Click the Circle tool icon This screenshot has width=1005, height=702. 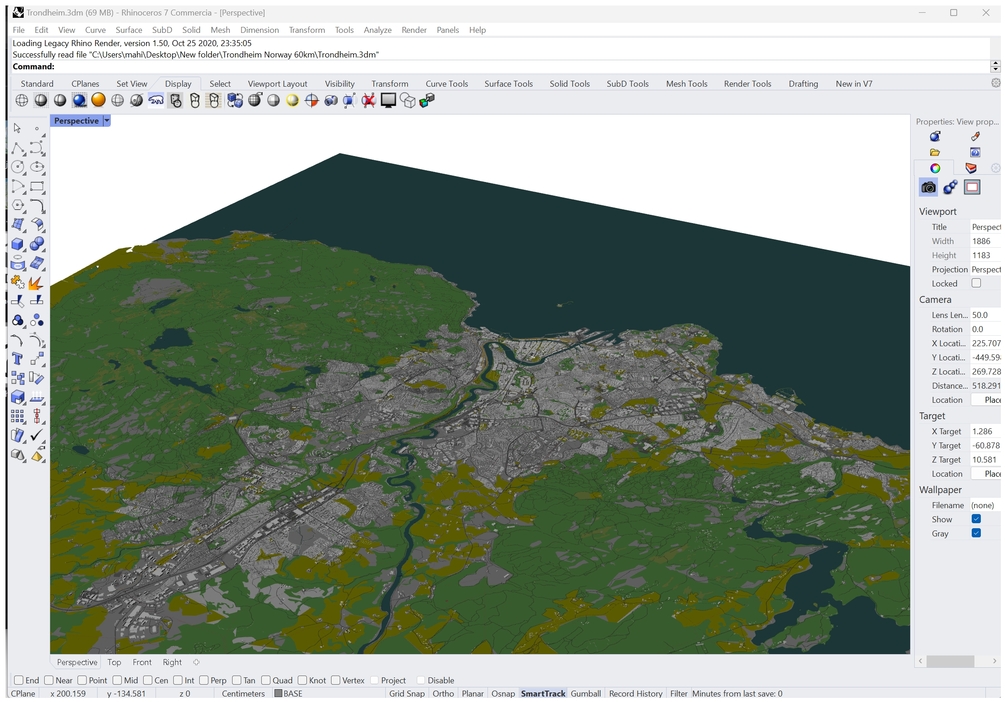(x=18, y=167)
